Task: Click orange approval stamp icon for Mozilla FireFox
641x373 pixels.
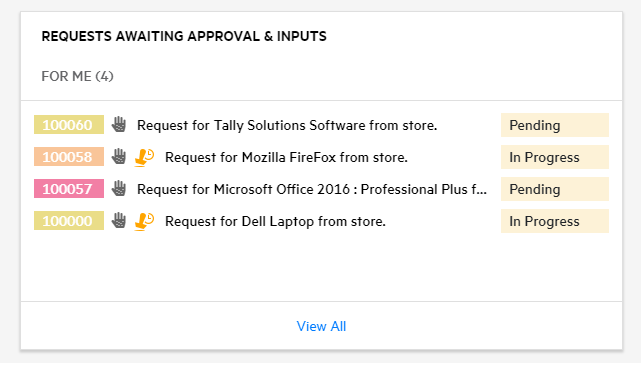Action: click(144, 157)
